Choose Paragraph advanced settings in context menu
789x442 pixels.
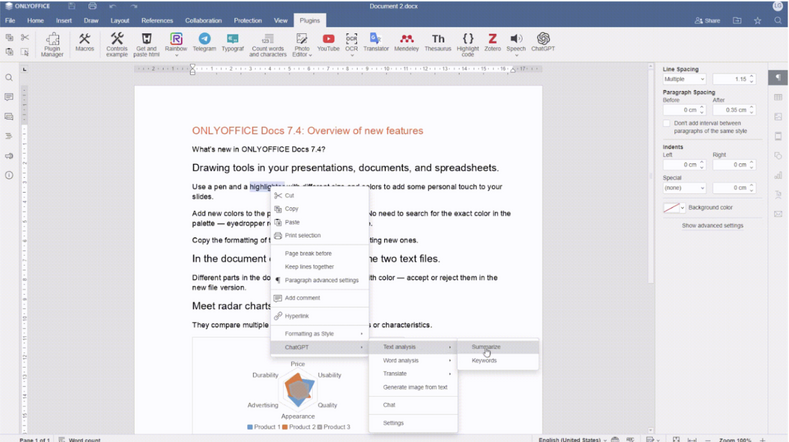pos(320,280)
